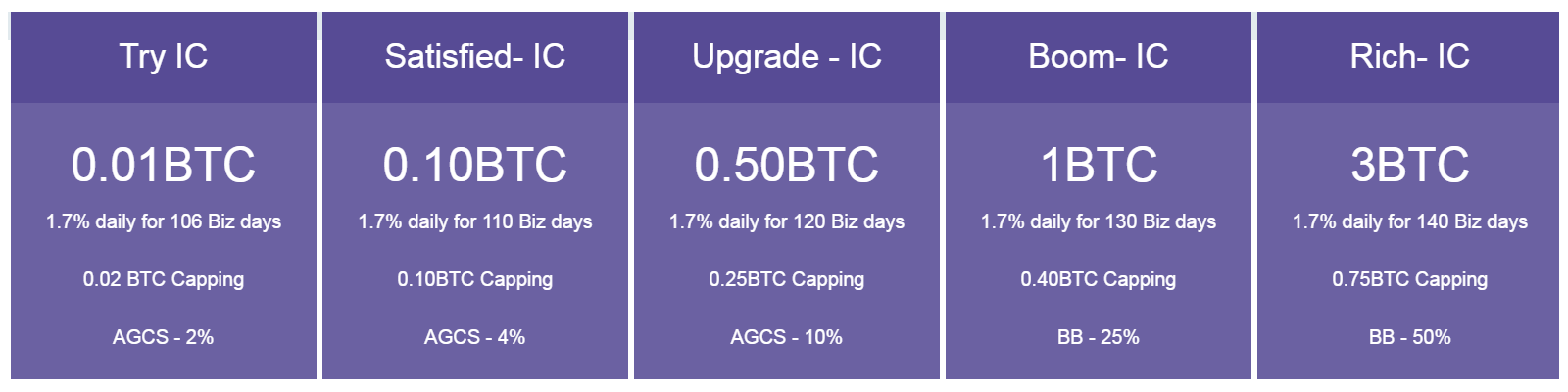Image resolution: width=1568 pixels, height=392 pixels.
Task: Click the 0.25BTC Capping text
Action: [x=787, y=279]
